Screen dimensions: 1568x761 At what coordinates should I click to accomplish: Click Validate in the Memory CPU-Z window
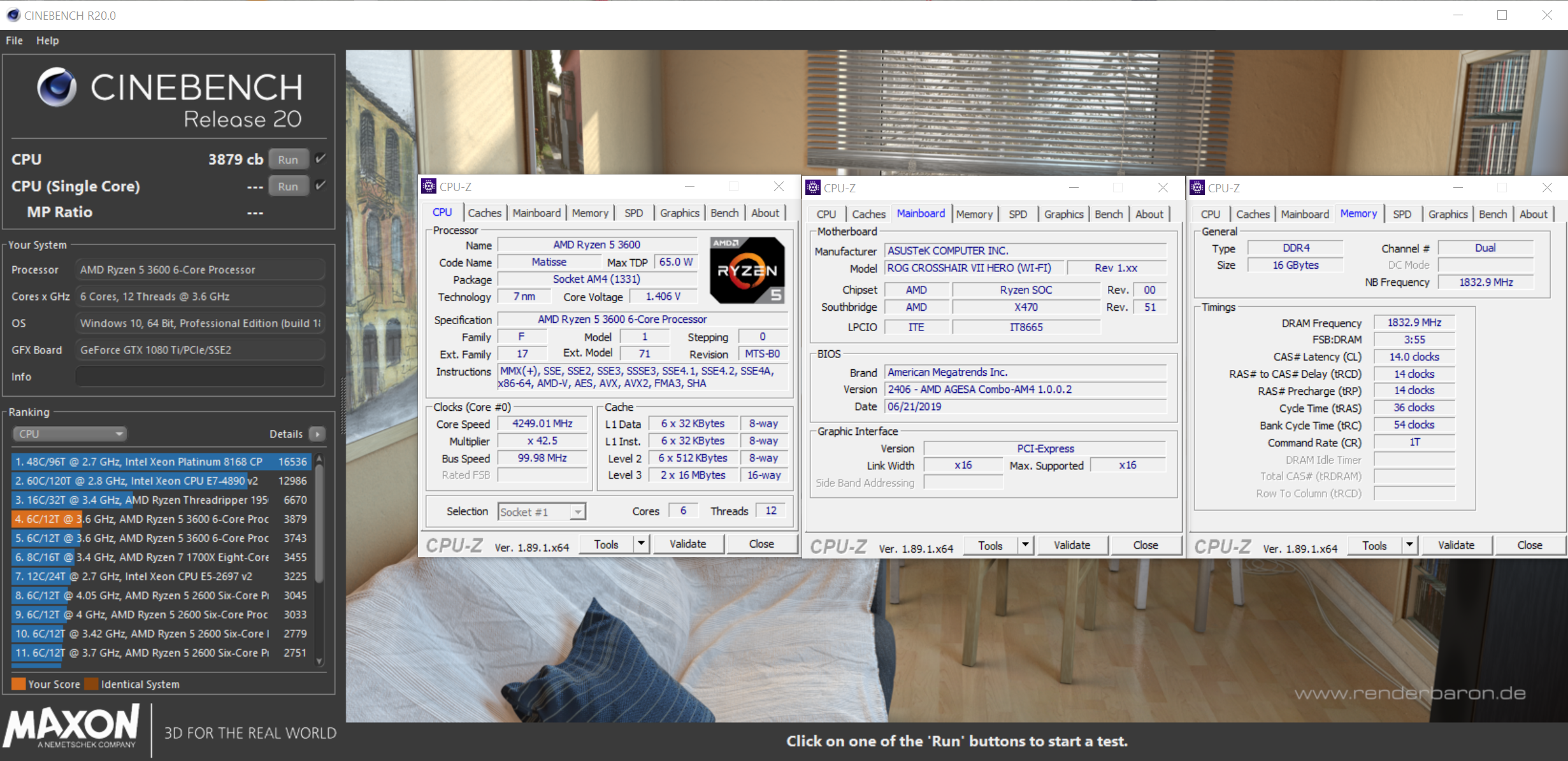click(1455, 545)
